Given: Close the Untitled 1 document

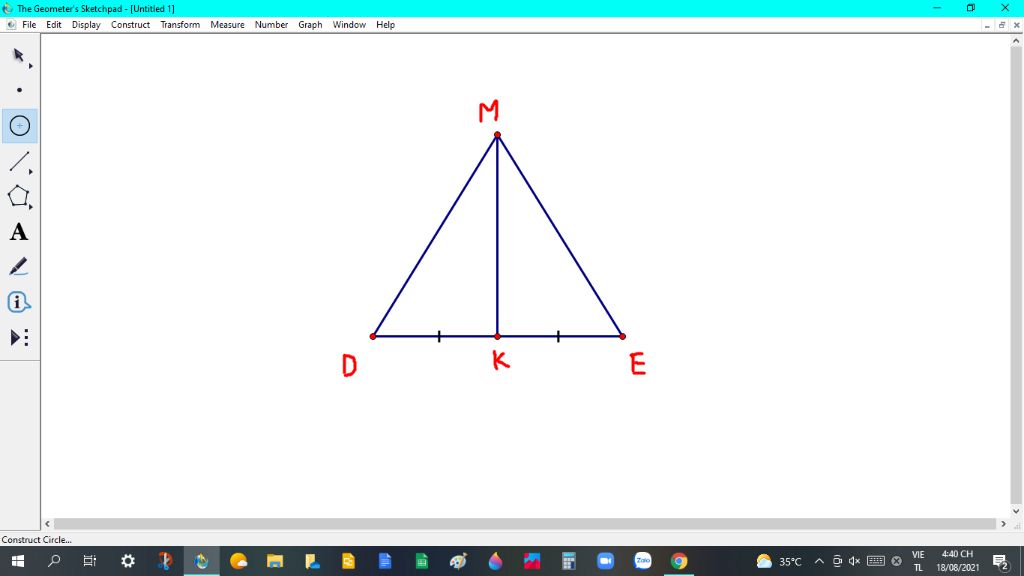Looking at the screenshot, I should click(1016, 25).
